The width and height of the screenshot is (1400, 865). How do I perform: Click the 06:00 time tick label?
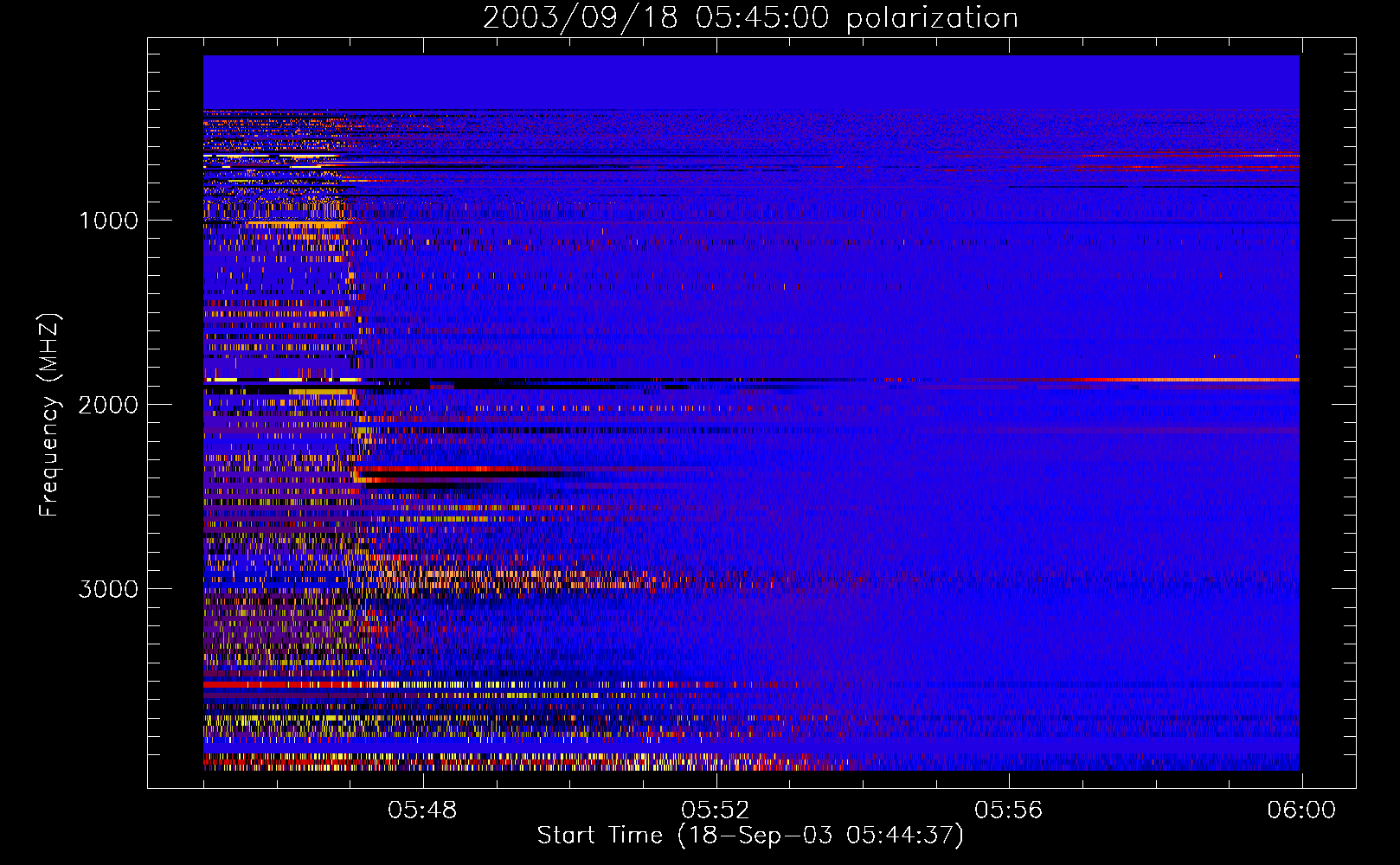pyautogui.click(x=1301, y=811)
